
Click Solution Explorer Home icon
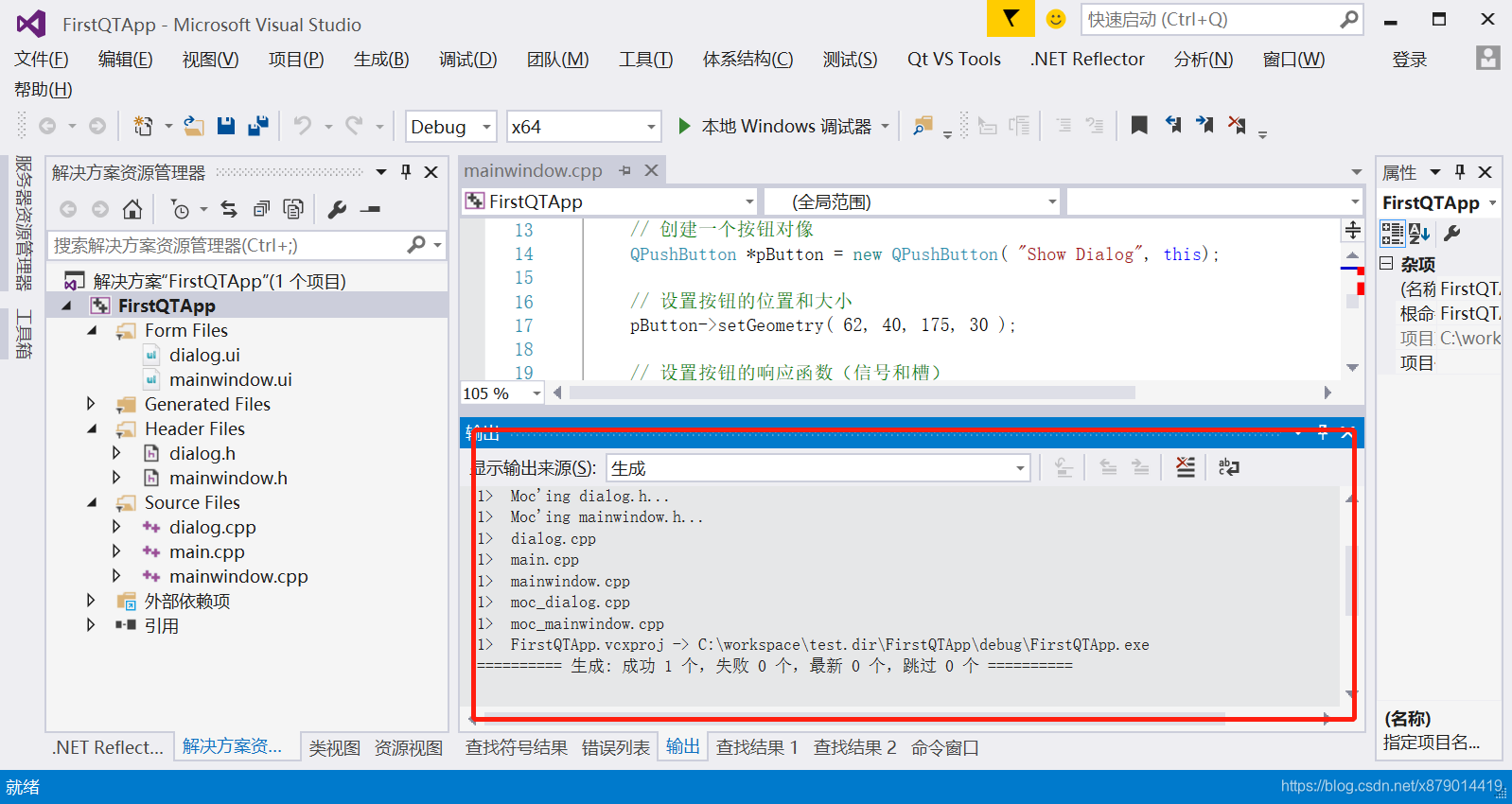click(132, 209)
